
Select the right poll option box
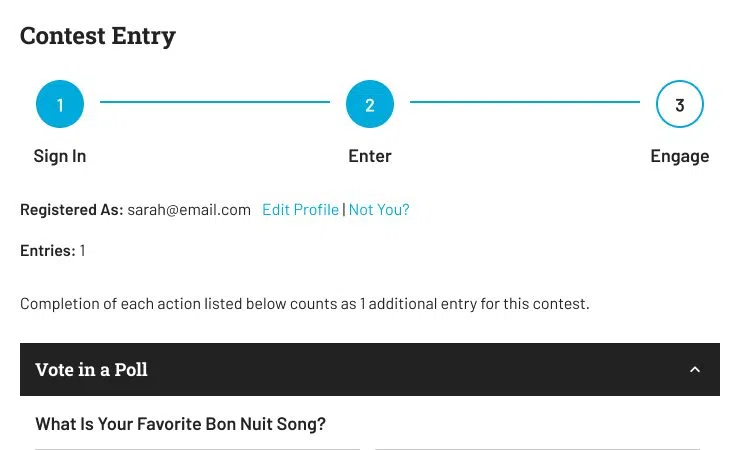(x=537, y=448)
